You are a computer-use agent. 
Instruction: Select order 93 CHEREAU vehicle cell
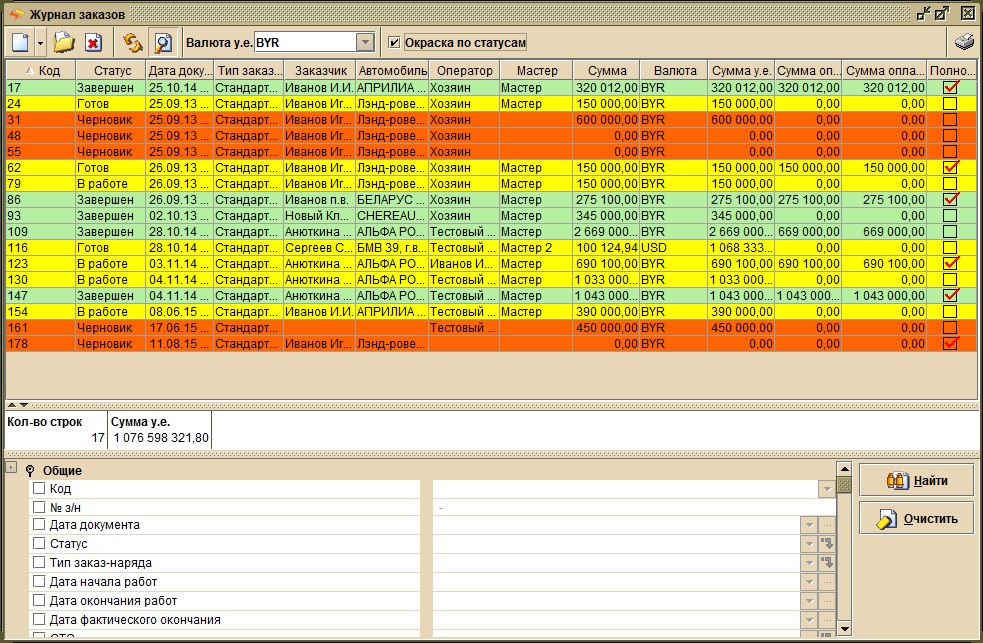coord(392,216)
